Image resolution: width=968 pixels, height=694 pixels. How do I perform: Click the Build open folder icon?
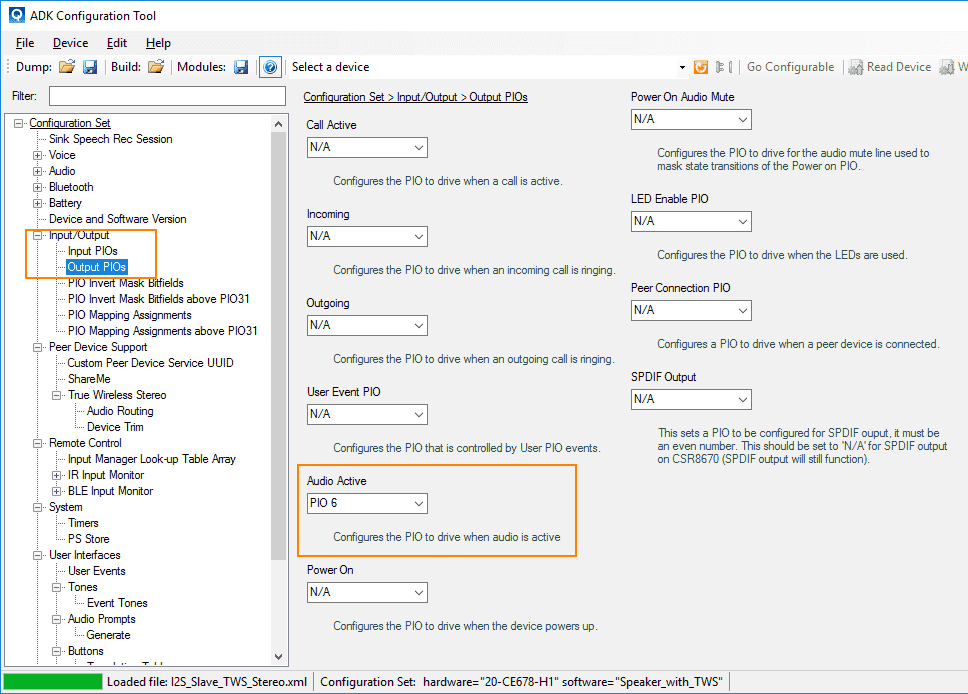(156, 67)
